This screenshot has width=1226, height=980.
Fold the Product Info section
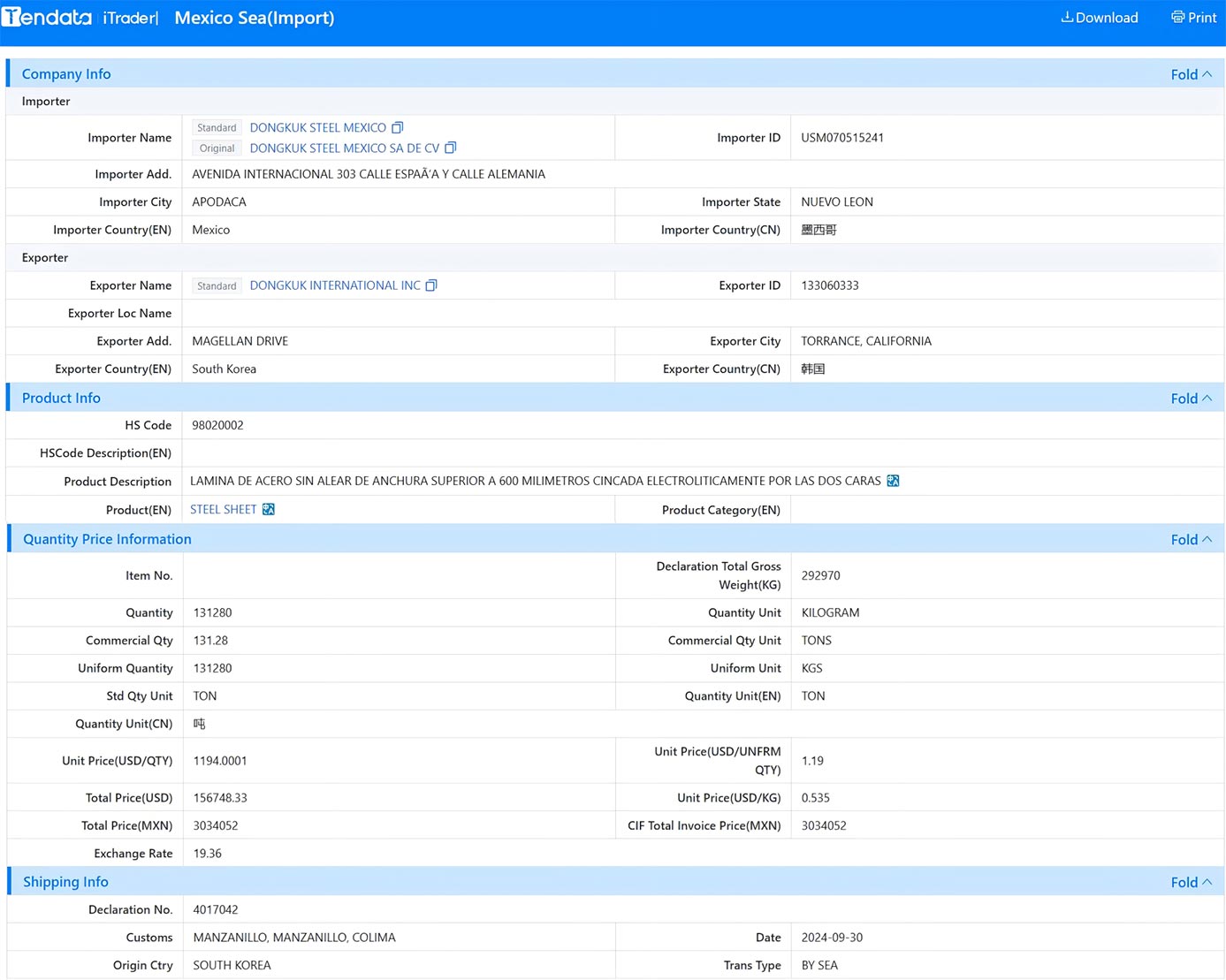pyautogui.click(x=1191, y=399)
